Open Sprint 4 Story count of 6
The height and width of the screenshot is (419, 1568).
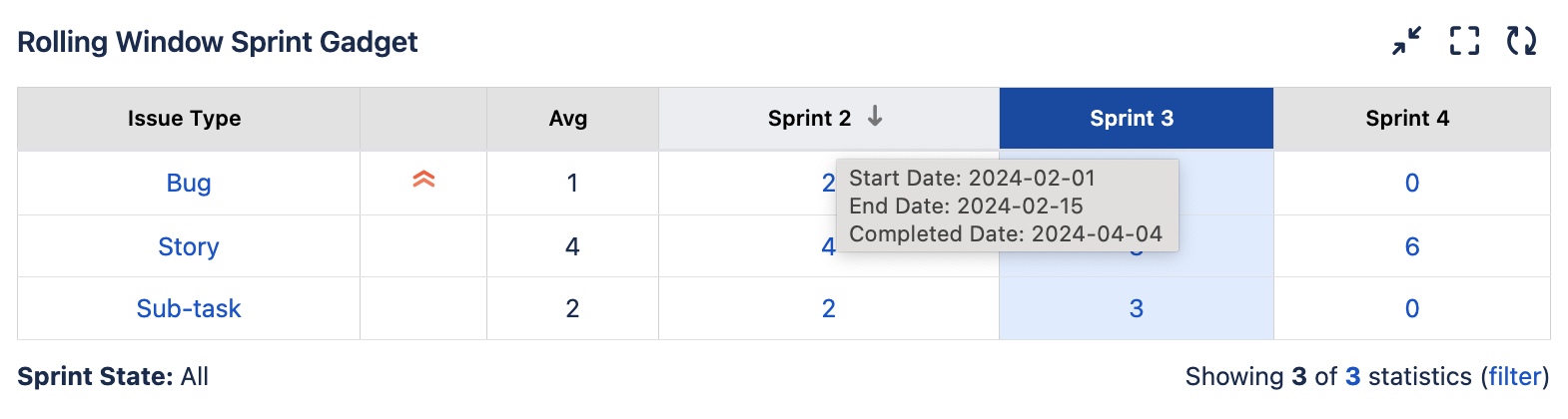(1412, 246)
